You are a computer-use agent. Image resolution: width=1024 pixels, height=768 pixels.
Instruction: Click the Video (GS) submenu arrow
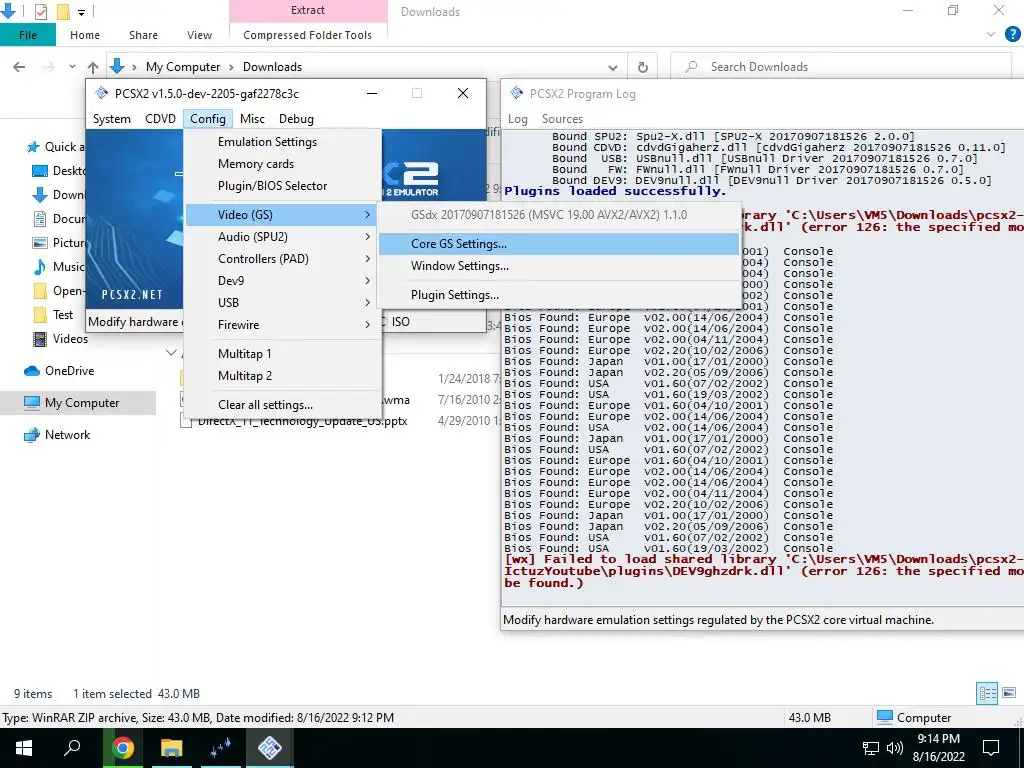(x=368, y=215)
